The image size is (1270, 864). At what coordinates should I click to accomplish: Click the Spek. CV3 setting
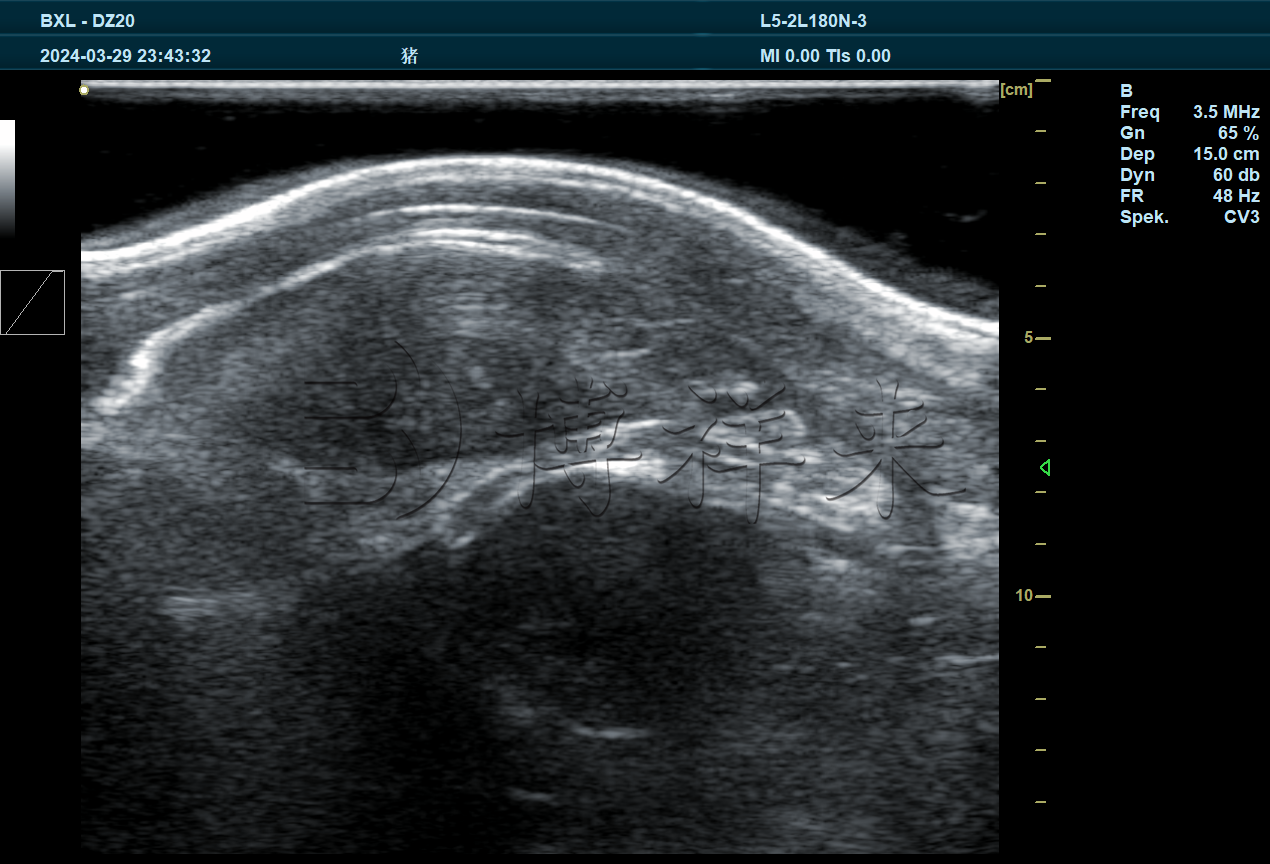(x=1189, y=217)
